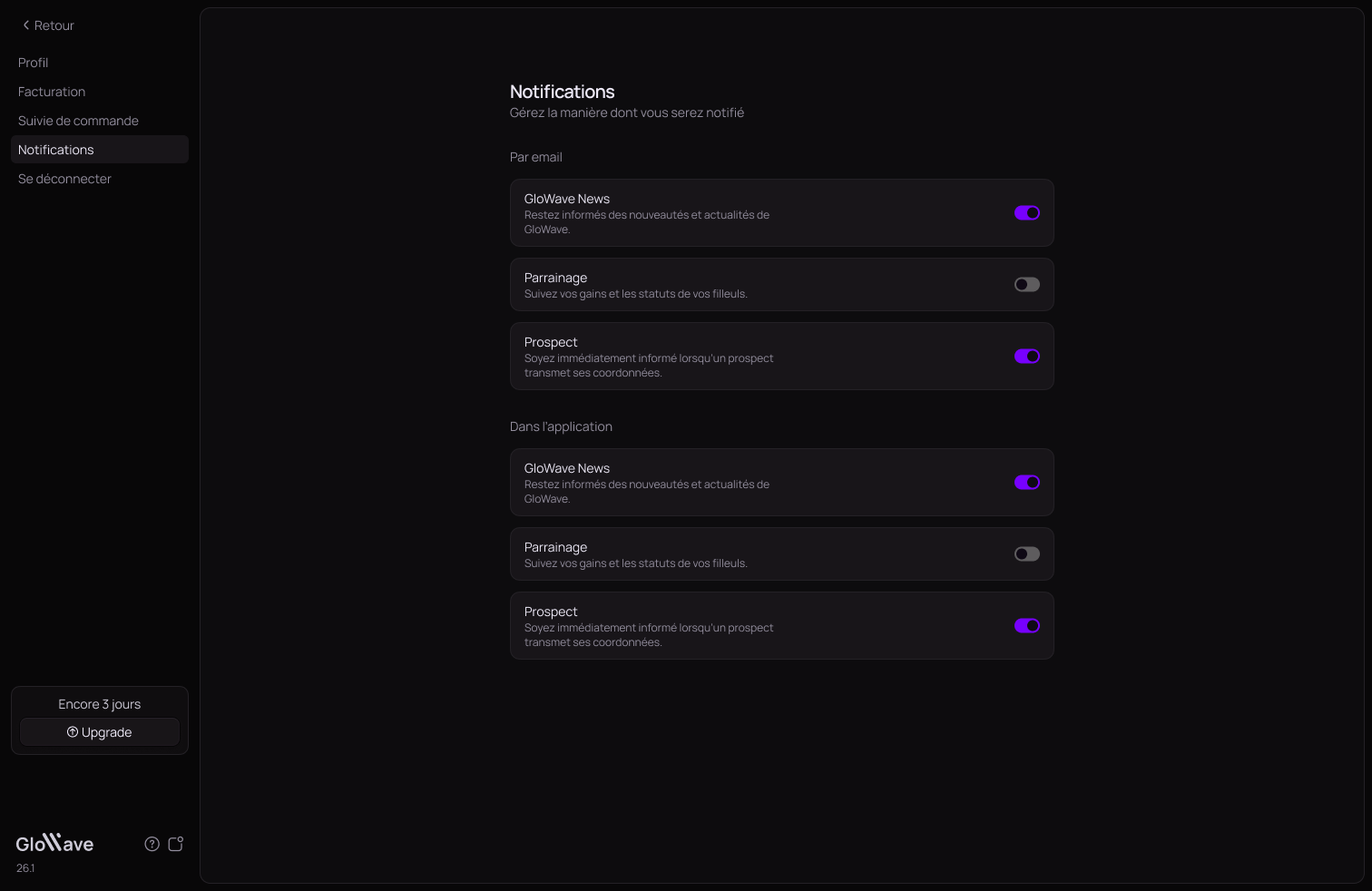Image resolution: width=1372 pixels, height=891 pixels.
Task: Click the Upgrade button
Action: [x=100, y=732]
